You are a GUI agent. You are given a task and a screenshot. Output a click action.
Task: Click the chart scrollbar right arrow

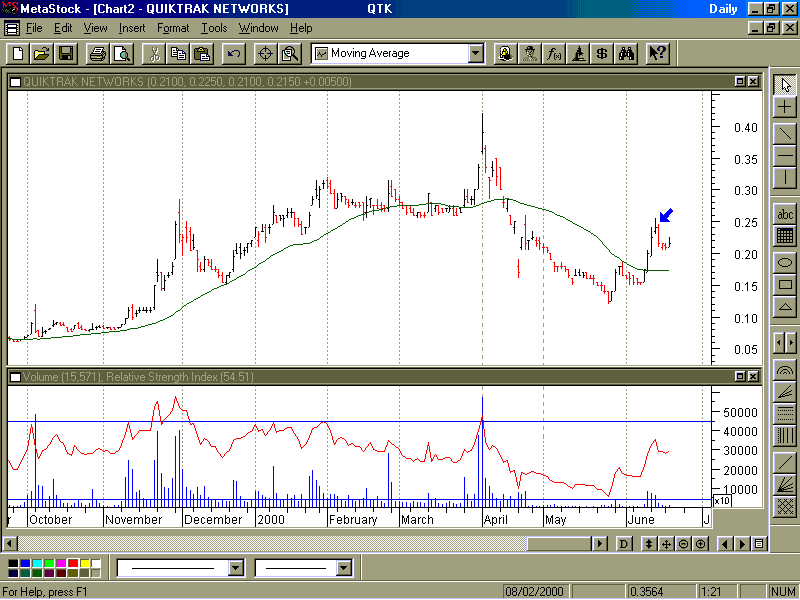coord(600,544)
